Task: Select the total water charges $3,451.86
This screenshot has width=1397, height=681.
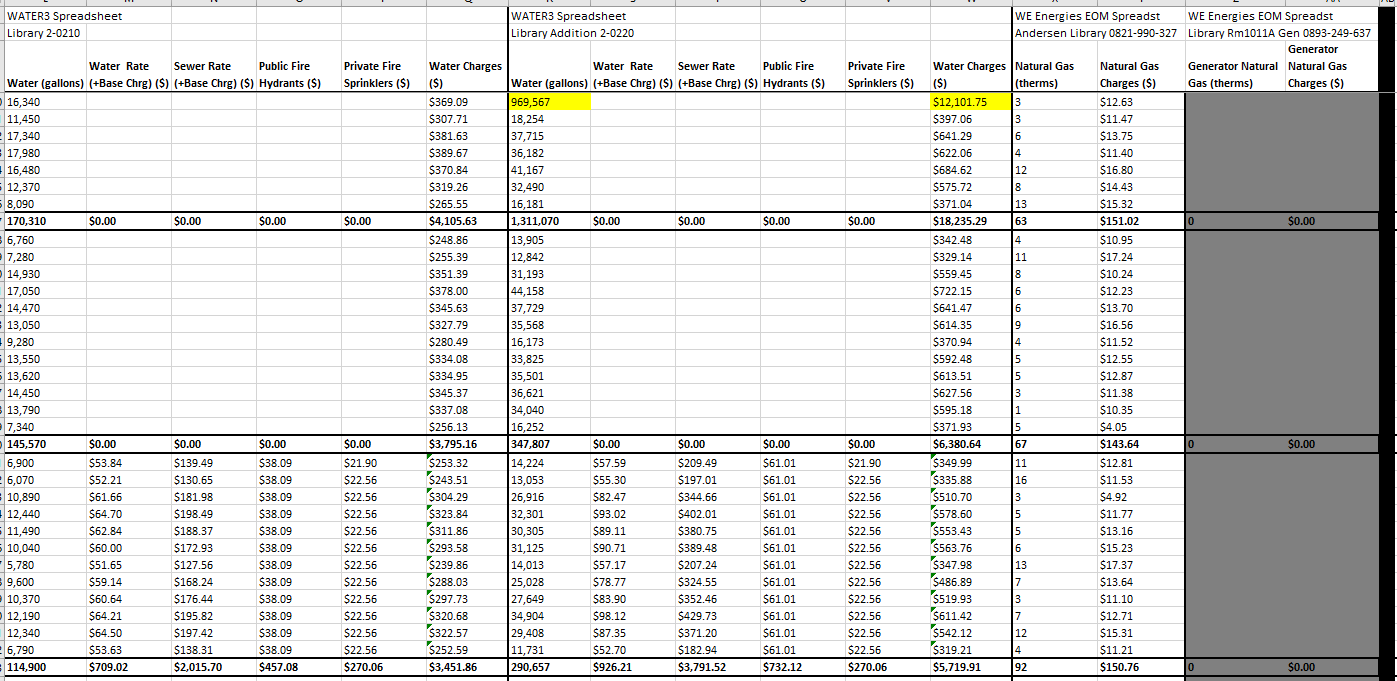Action: click(467, 667)
